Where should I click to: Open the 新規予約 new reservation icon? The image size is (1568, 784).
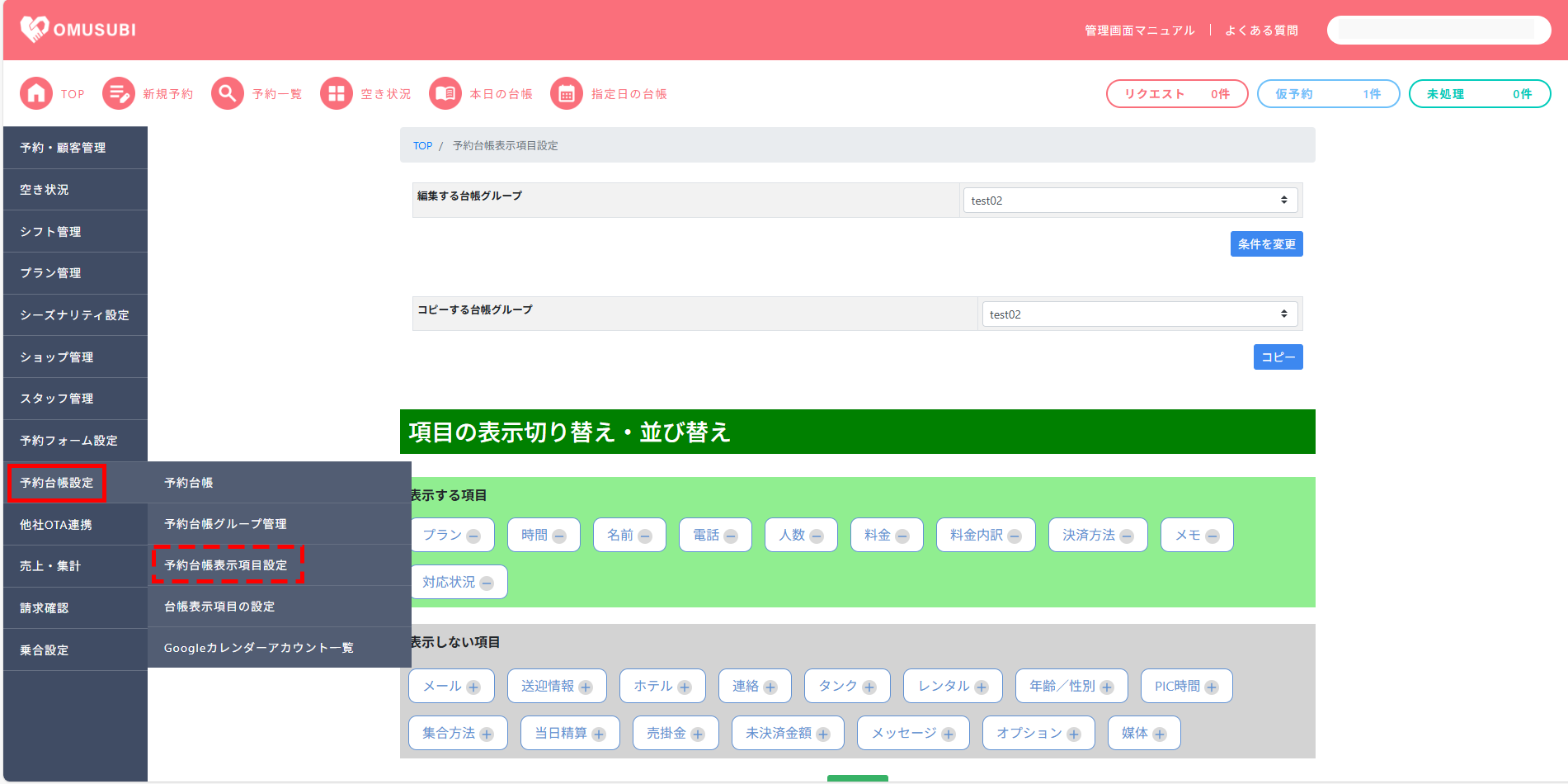118,94
